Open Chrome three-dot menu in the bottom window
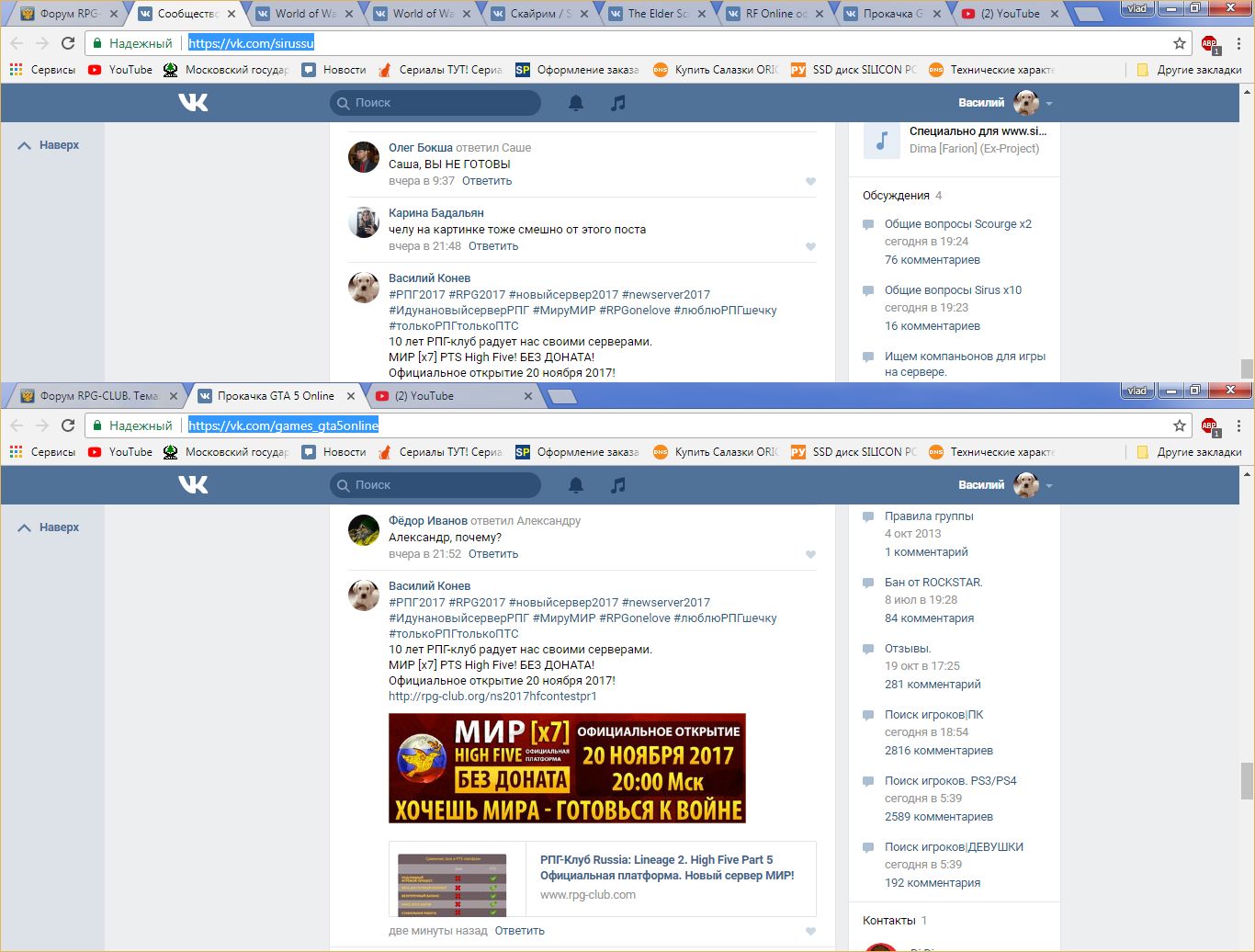1255x952 pixels. pyautogui.click(x=1238, y=425)
